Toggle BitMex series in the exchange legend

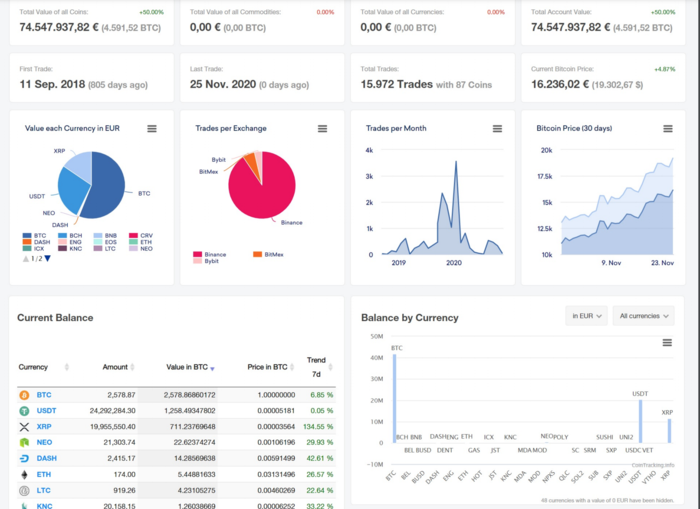[x=270, y=257]
